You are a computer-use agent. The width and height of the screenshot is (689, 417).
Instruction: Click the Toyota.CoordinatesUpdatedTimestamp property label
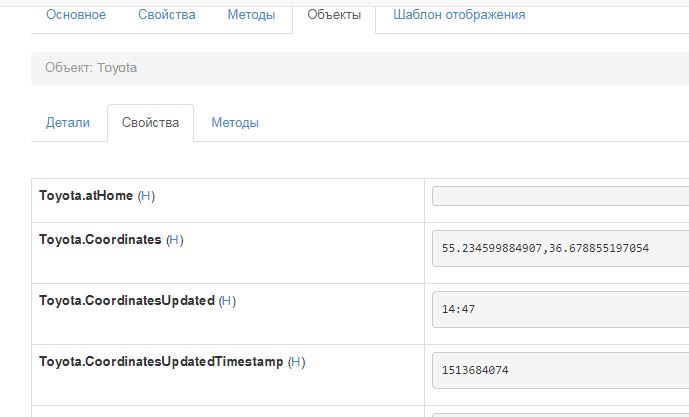(161, 362)
